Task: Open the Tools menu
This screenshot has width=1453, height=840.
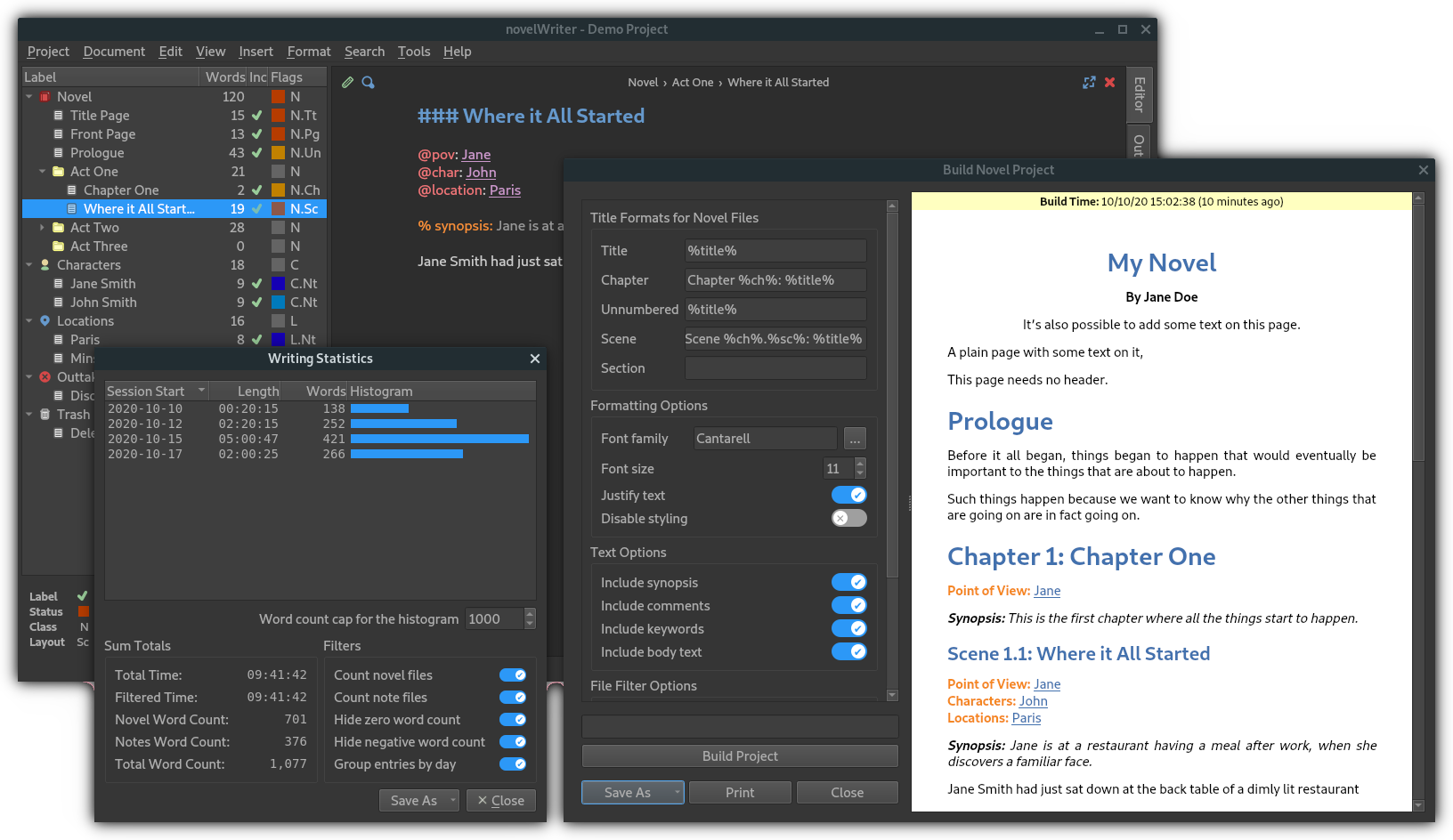Action: click(x=414, y=52)
